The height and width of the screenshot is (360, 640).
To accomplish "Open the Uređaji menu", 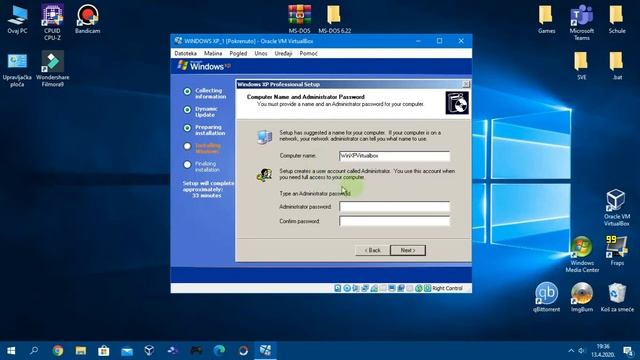I will (x=283, y=53).
